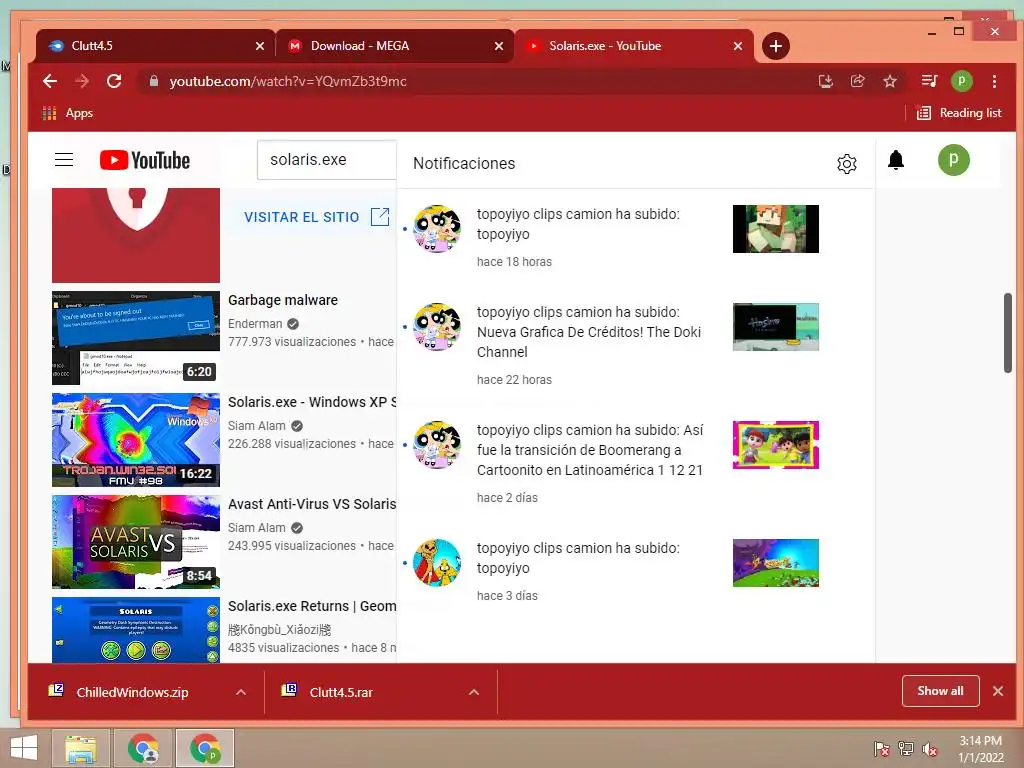Click the padlock site info icon
This screenshot has width=1024, height=768.
153,81
